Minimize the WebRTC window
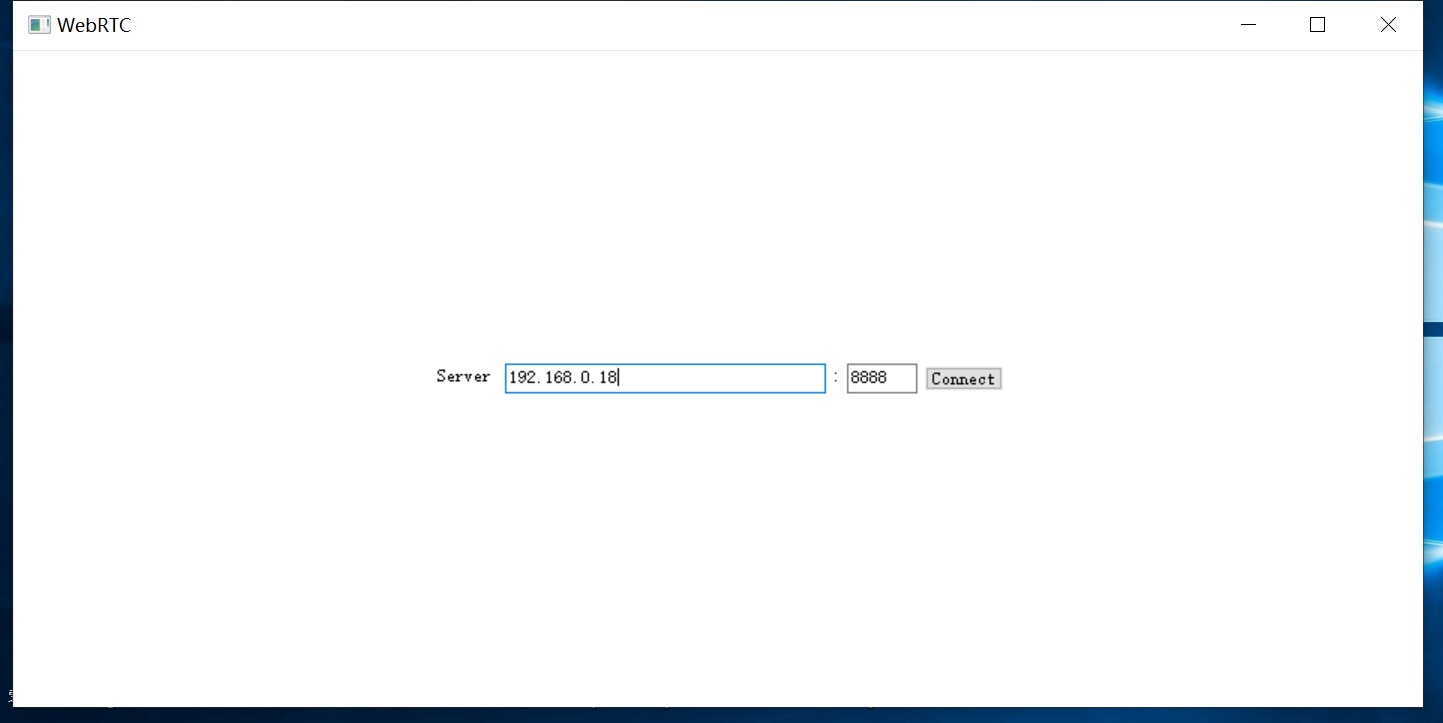The width and height of the screenshot is (1443, 723). coord(1247,24)
